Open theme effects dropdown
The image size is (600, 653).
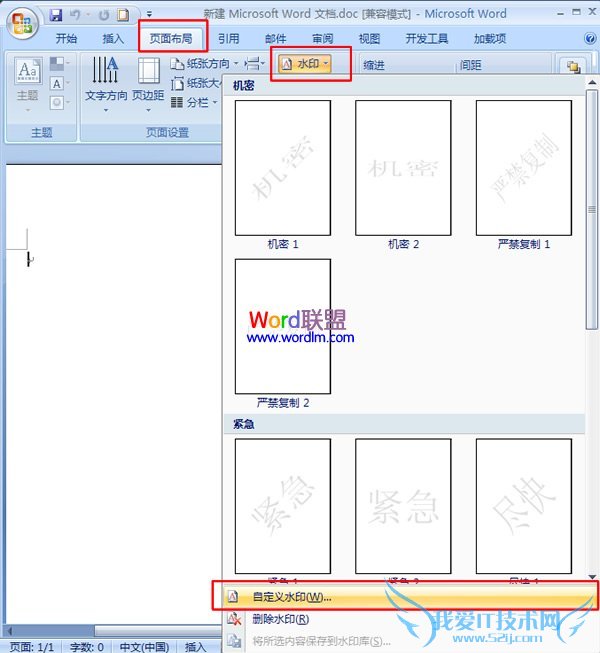pyautogui.click(x=60, y=102)
